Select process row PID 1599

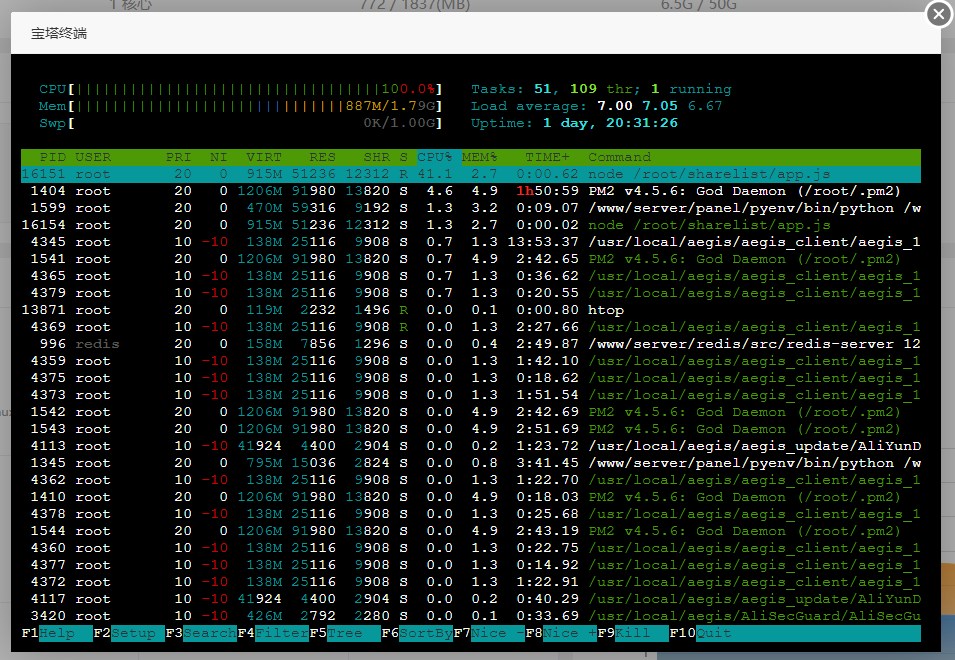pyautogui.click(x=471, y=208)
